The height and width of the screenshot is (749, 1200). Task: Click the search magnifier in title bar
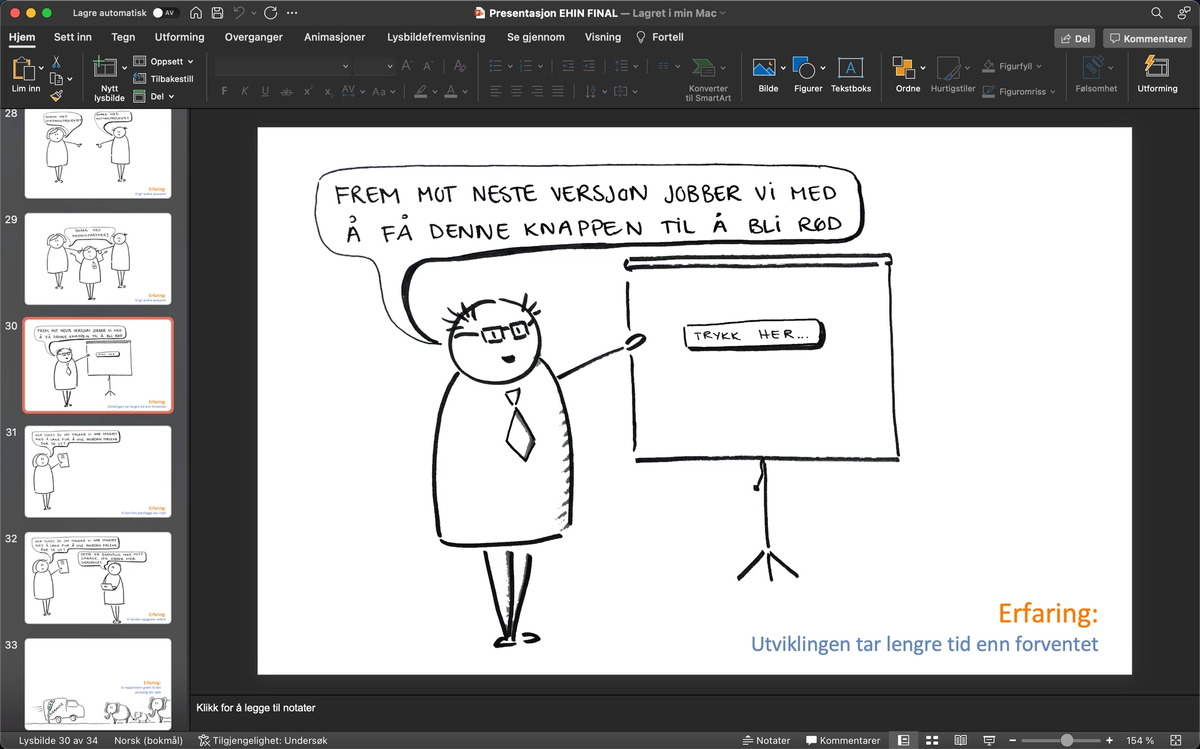(1157, 13)
